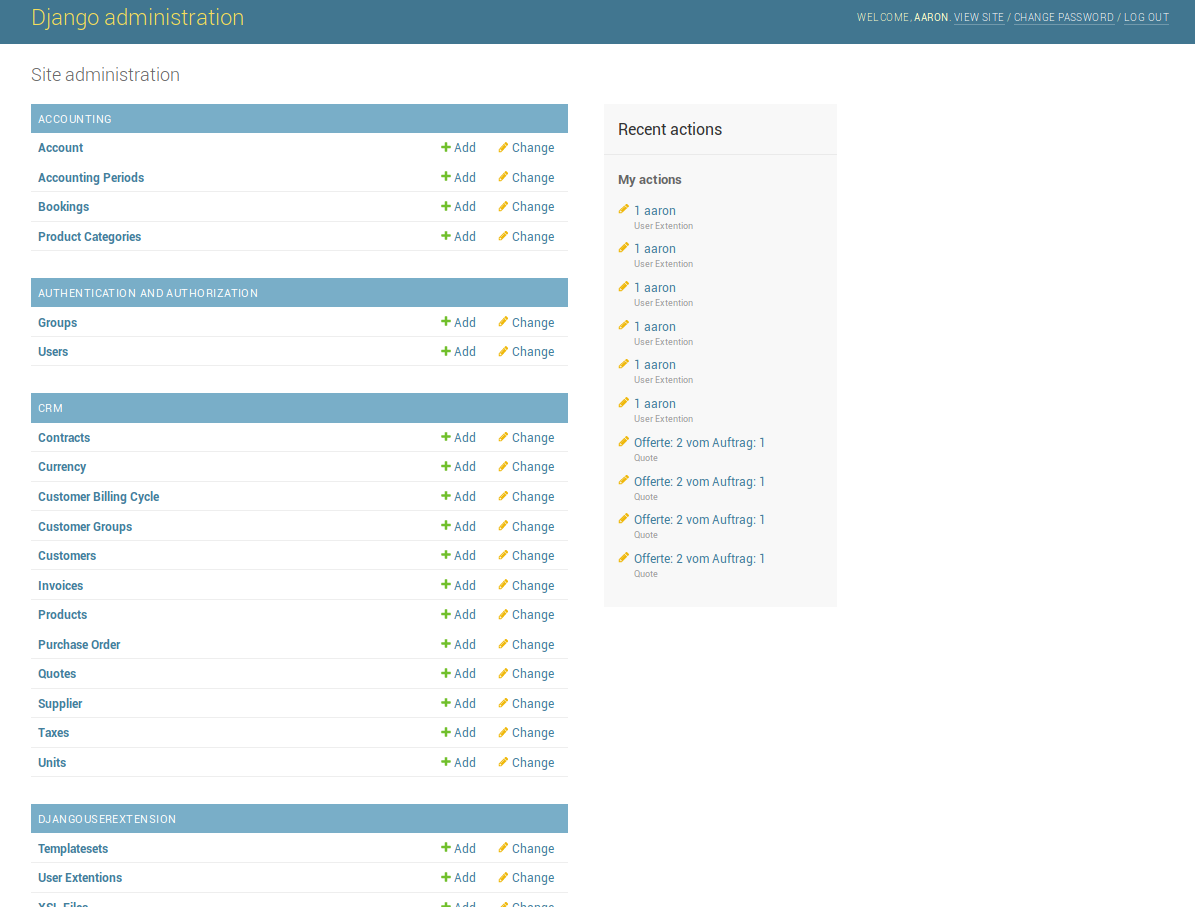The image size is (1195, 907).
Task: Click the pencil icon beside the first Offerte action
Action: (x=623, y=441)
